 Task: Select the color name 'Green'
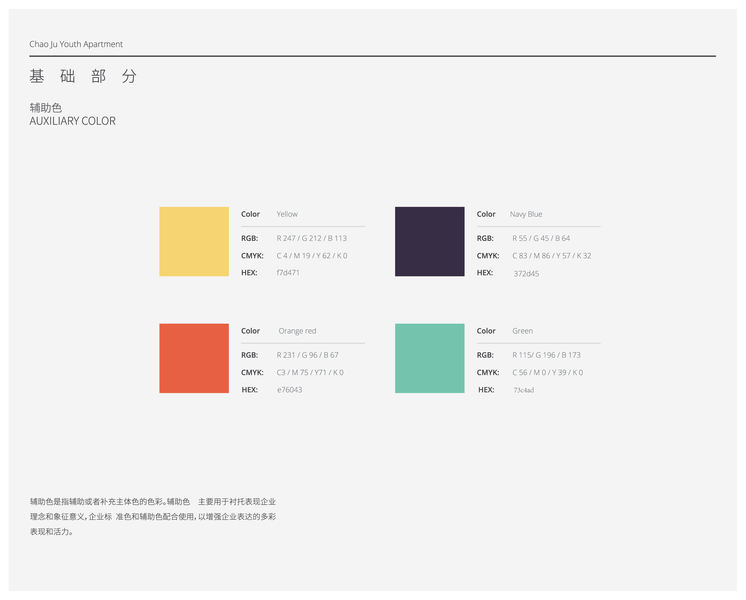pyautogui.click(x=522, y=331)
